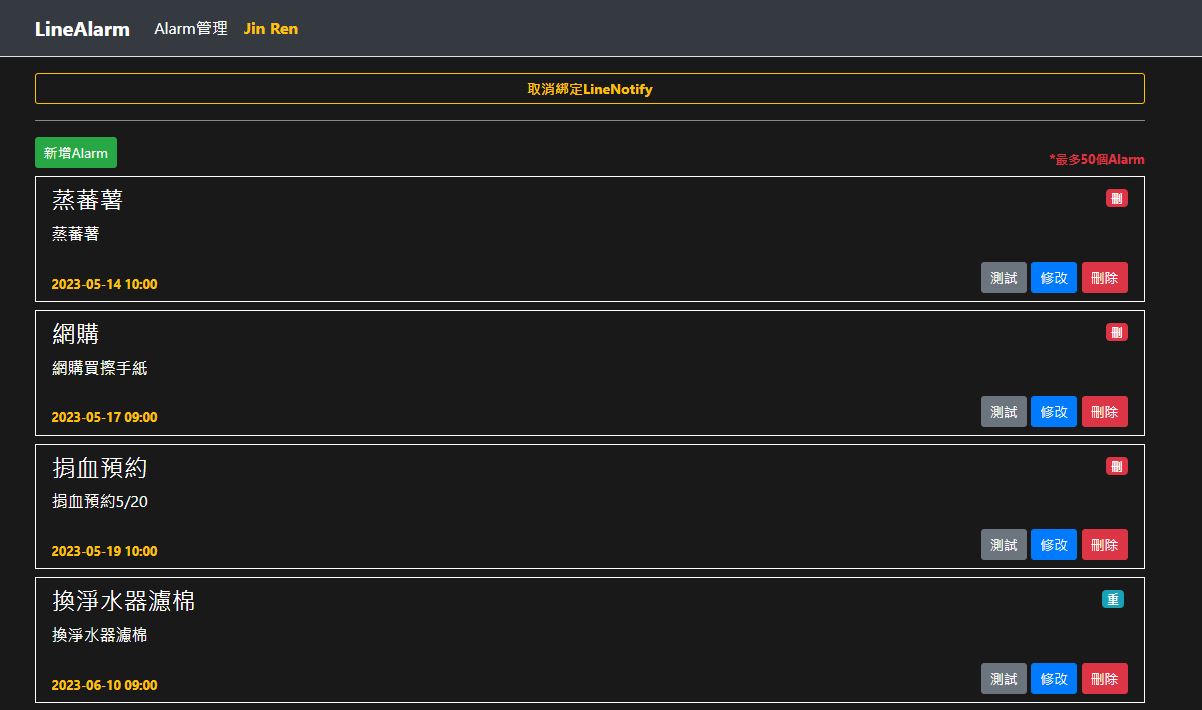Modify the 網購 alarm via 修改
1202x710 pixels.
pos(1054,412)
